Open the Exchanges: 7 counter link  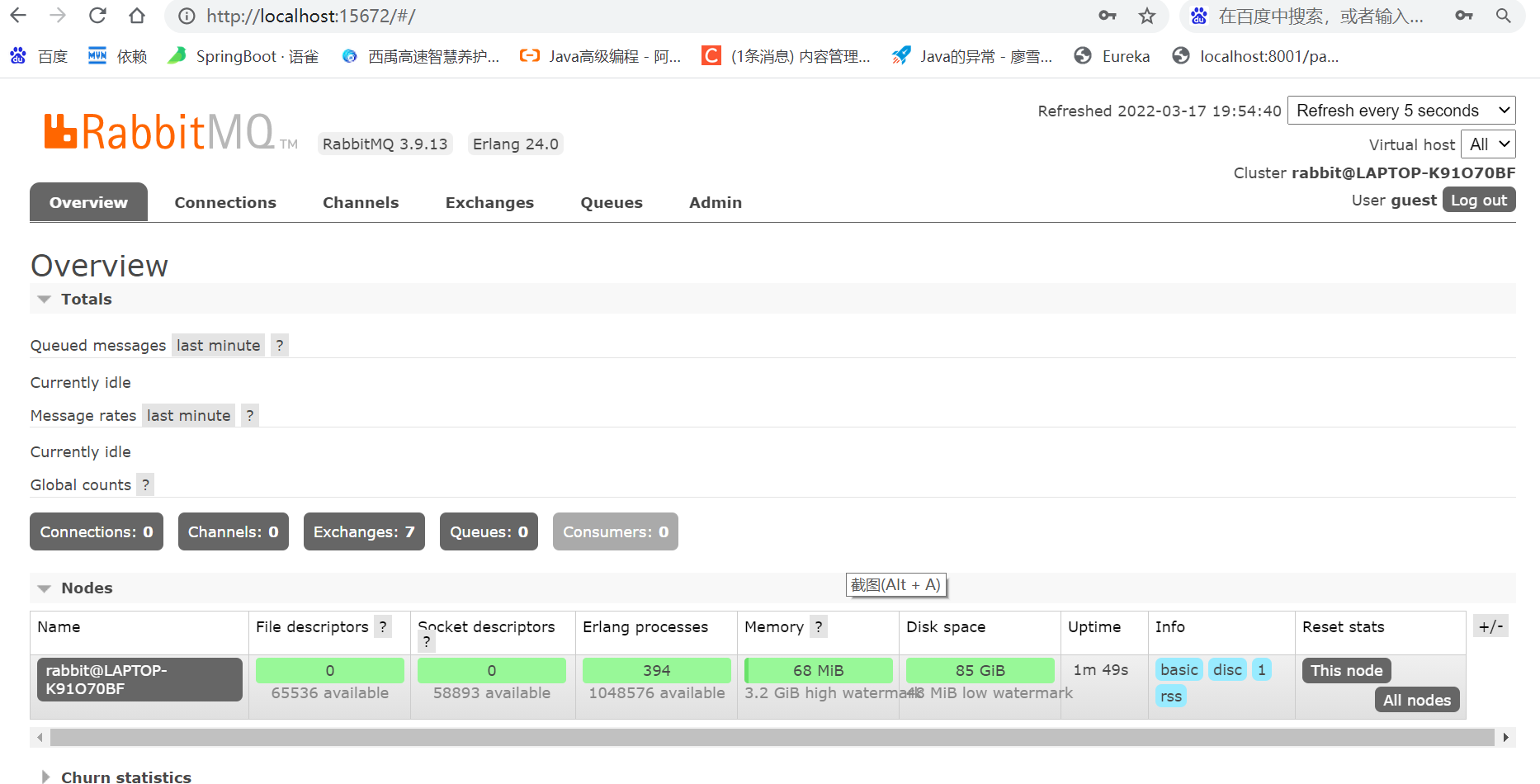click(x=363, y=531)
